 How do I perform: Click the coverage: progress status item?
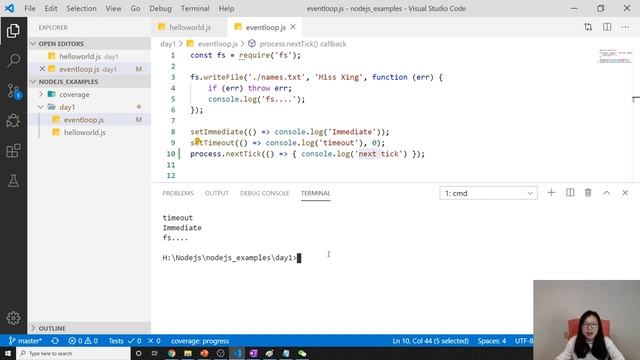pos(200,341)
